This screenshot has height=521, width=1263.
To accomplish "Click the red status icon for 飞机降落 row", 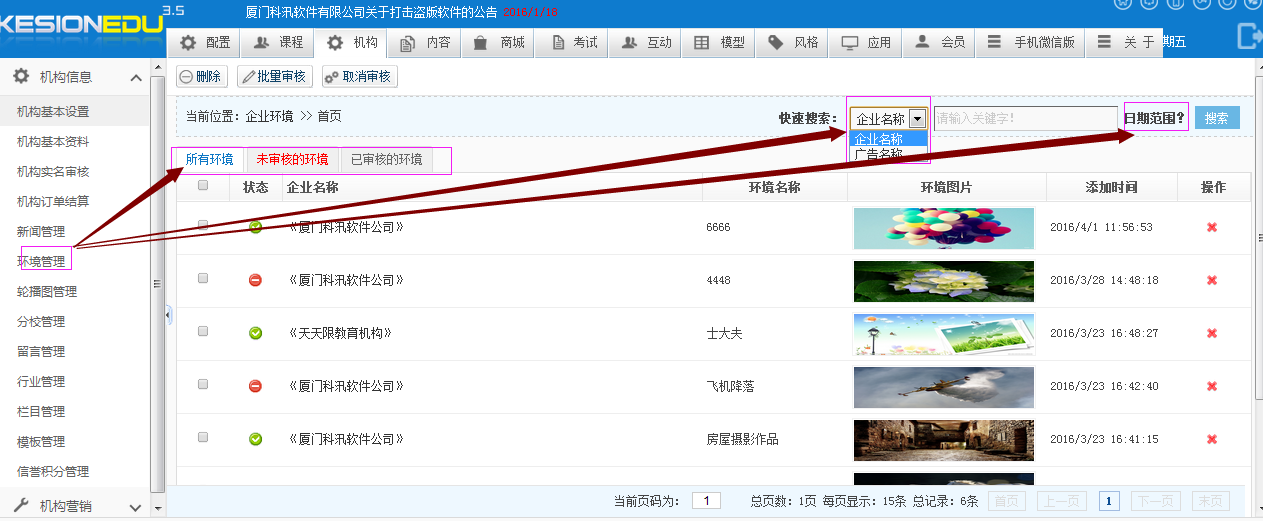I will coord(255,386).
